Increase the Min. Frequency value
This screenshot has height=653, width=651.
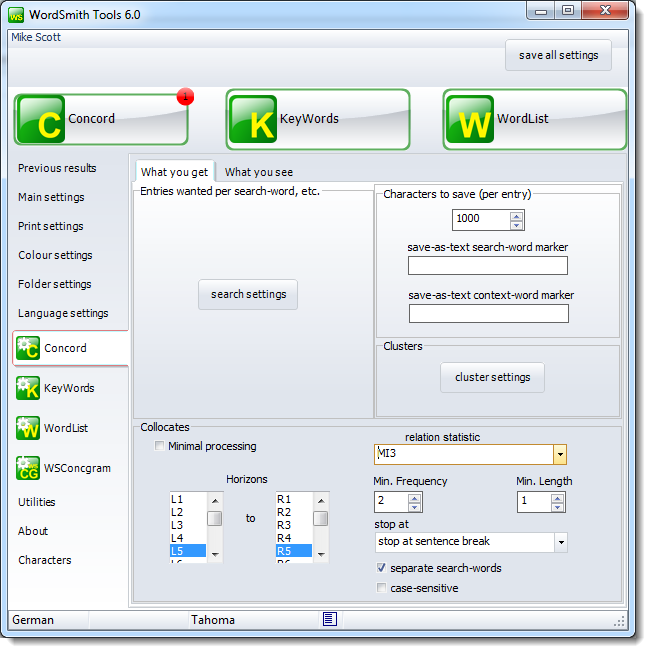pos(415,497)
